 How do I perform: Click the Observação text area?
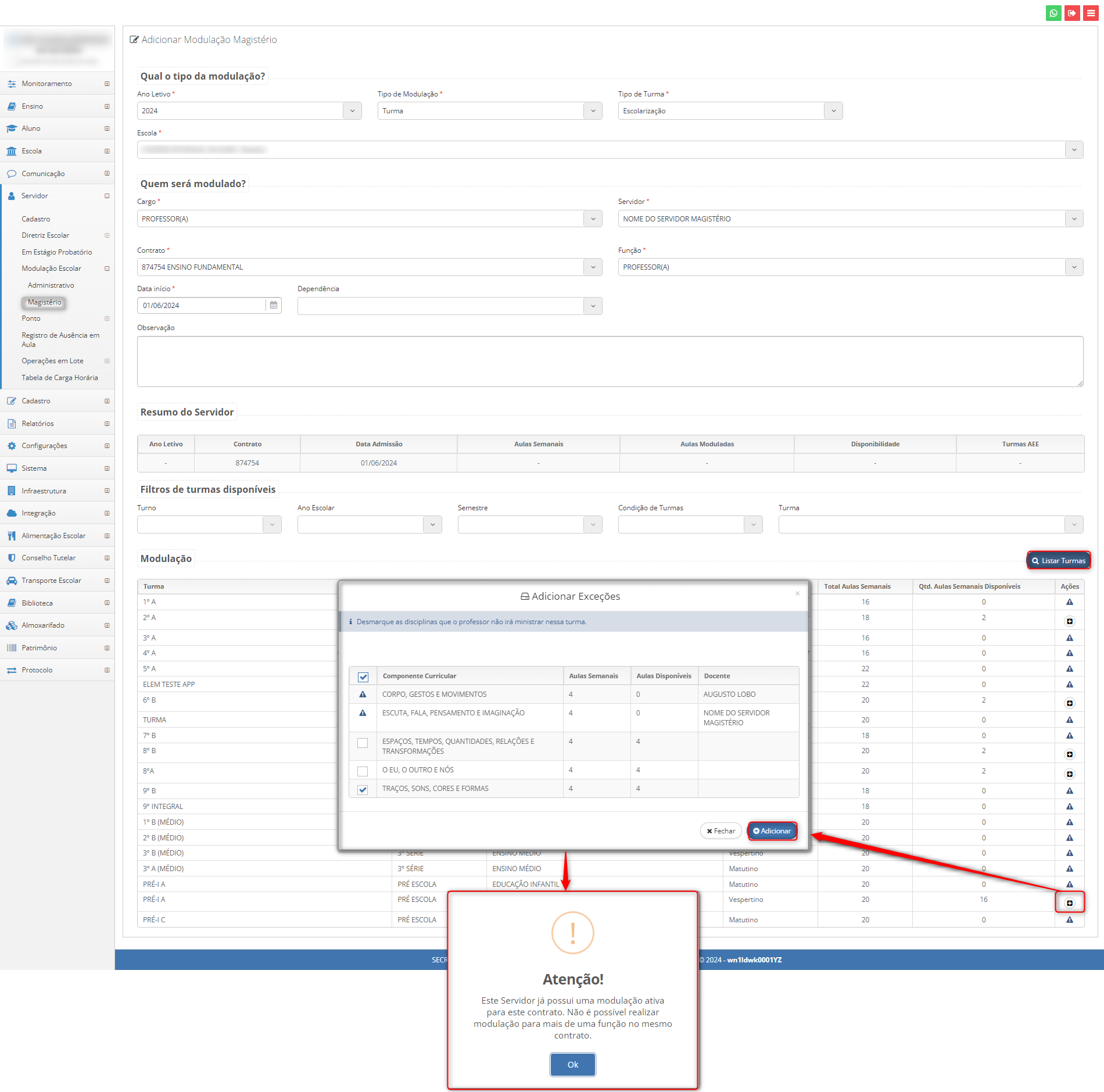click(610, 361)
